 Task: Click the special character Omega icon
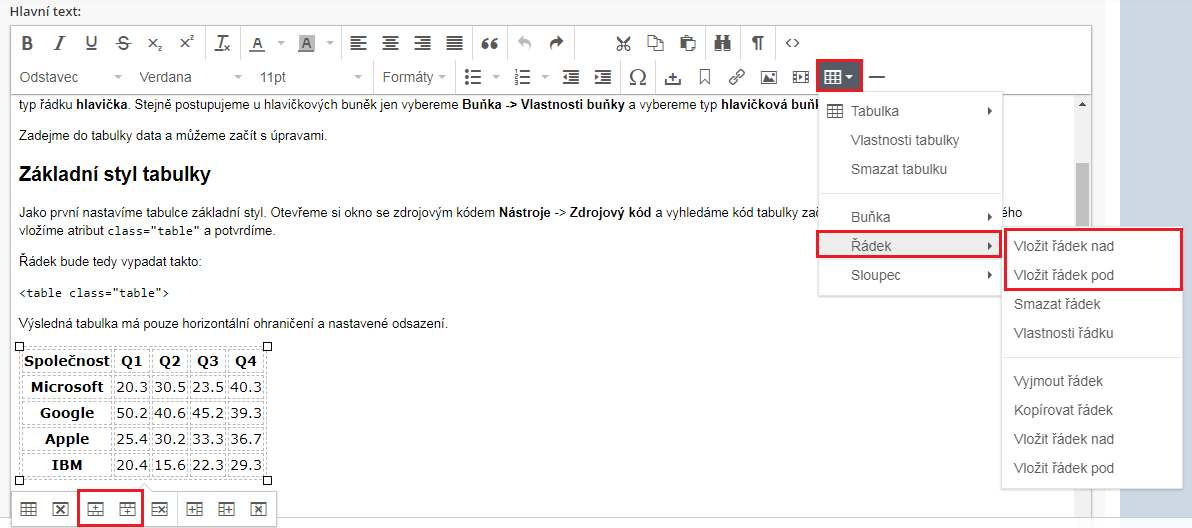pyautogui.click(x=637, y=77)
